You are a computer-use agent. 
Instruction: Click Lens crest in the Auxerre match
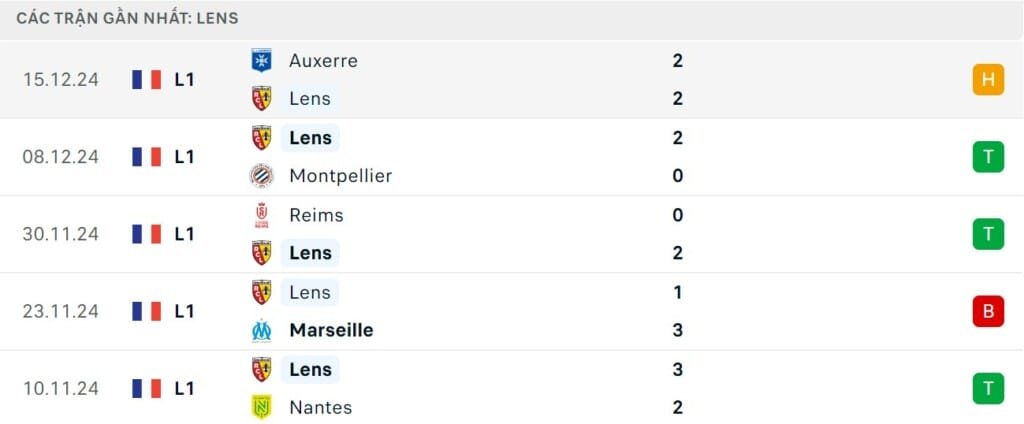tap(261, 98)
